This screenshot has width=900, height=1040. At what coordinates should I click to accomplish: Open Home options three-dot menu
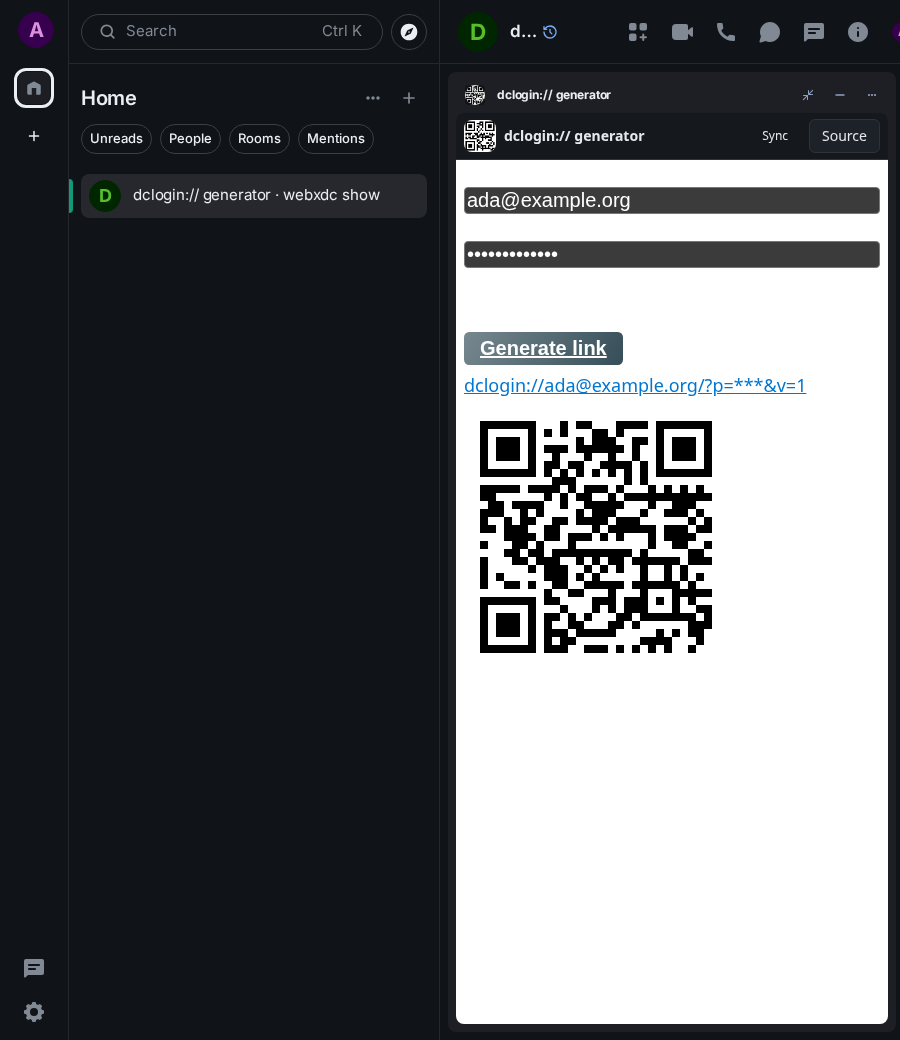[373, 98]
